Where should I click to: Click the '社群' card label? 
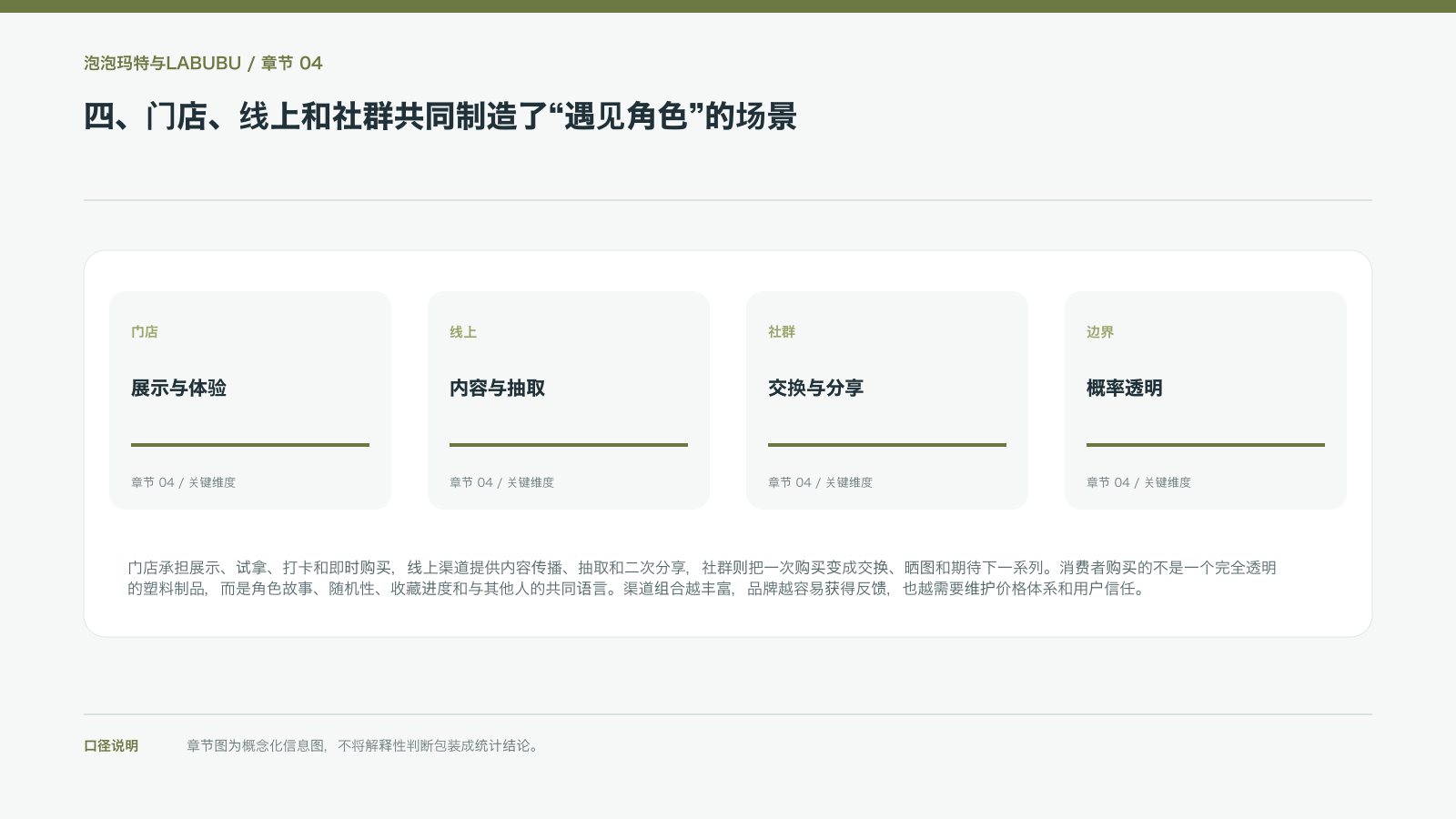782,332
